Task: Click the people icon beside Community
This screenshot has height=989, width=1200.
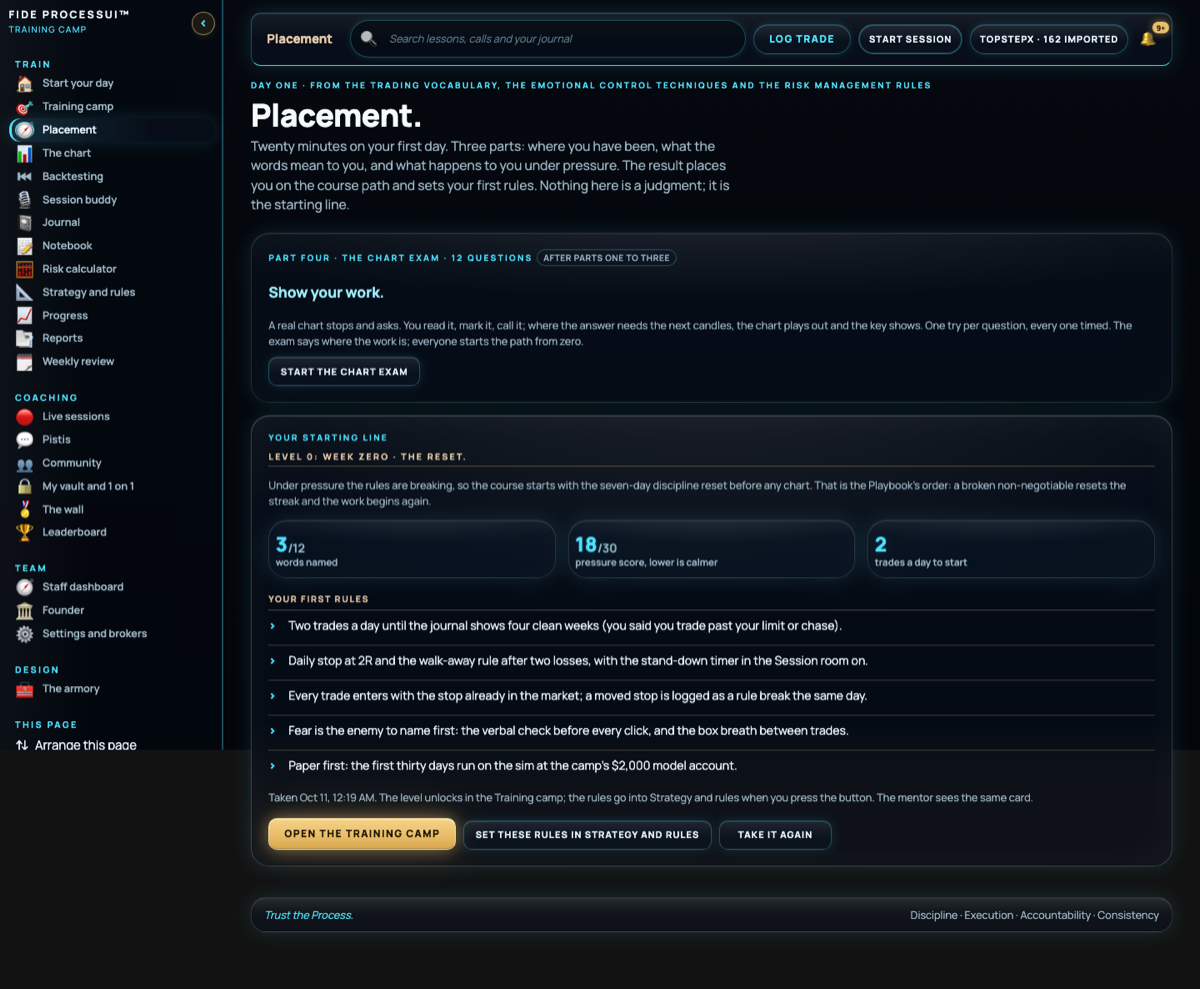Action: coord(25,463)
